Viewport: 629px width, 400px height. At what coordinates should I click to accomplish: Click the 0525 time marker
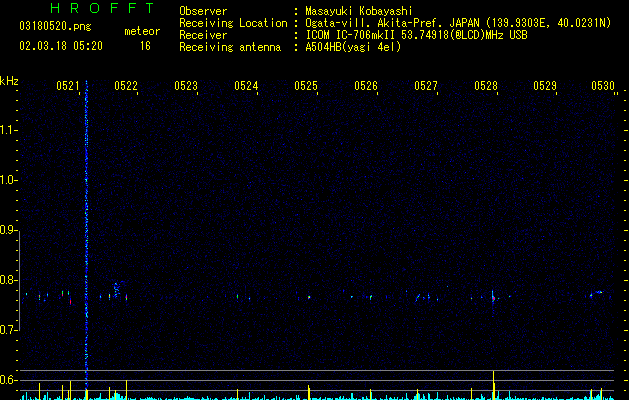[306, 85]
